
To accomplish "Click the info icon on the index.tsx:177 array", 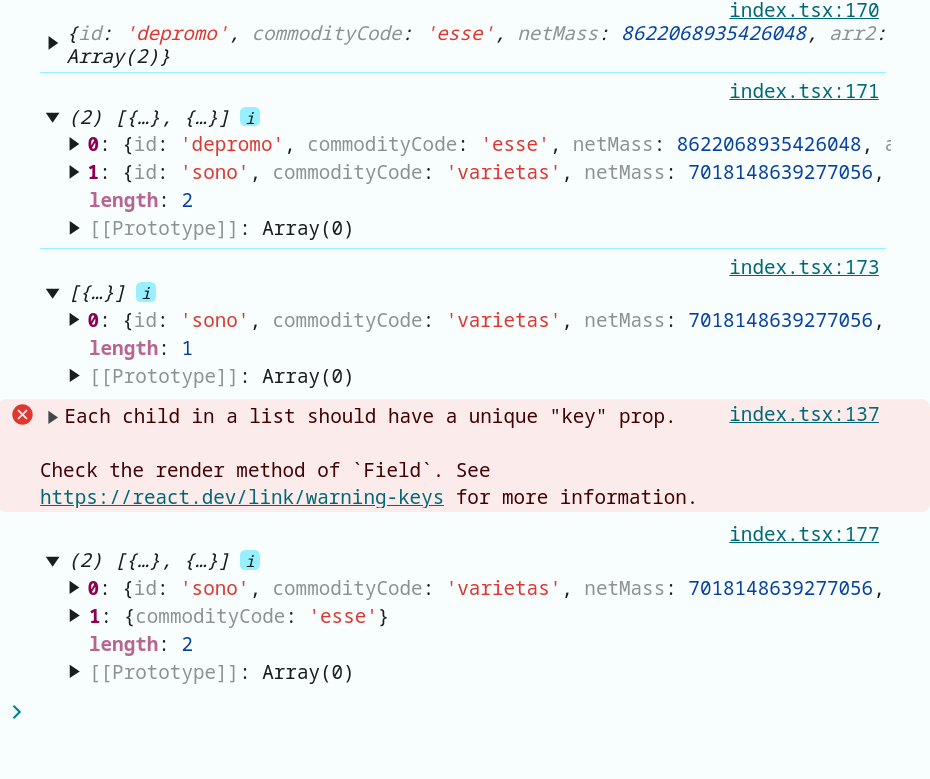I will click(x=250, y=561).
